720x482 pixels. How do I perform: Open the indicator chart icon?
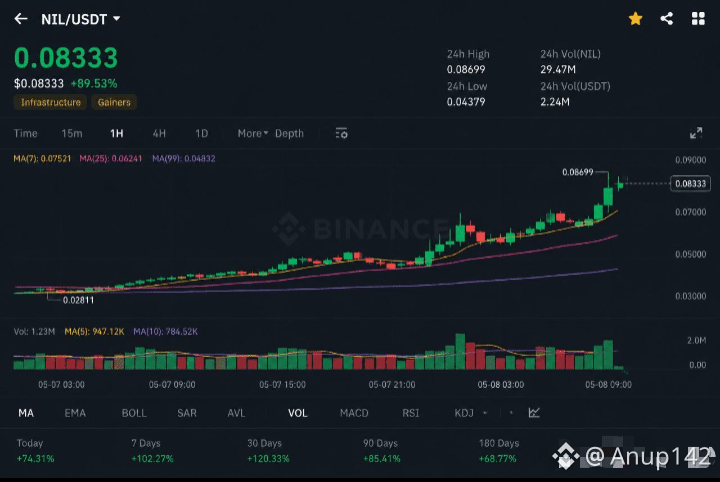pyautogui.click(x=534, y=413)
